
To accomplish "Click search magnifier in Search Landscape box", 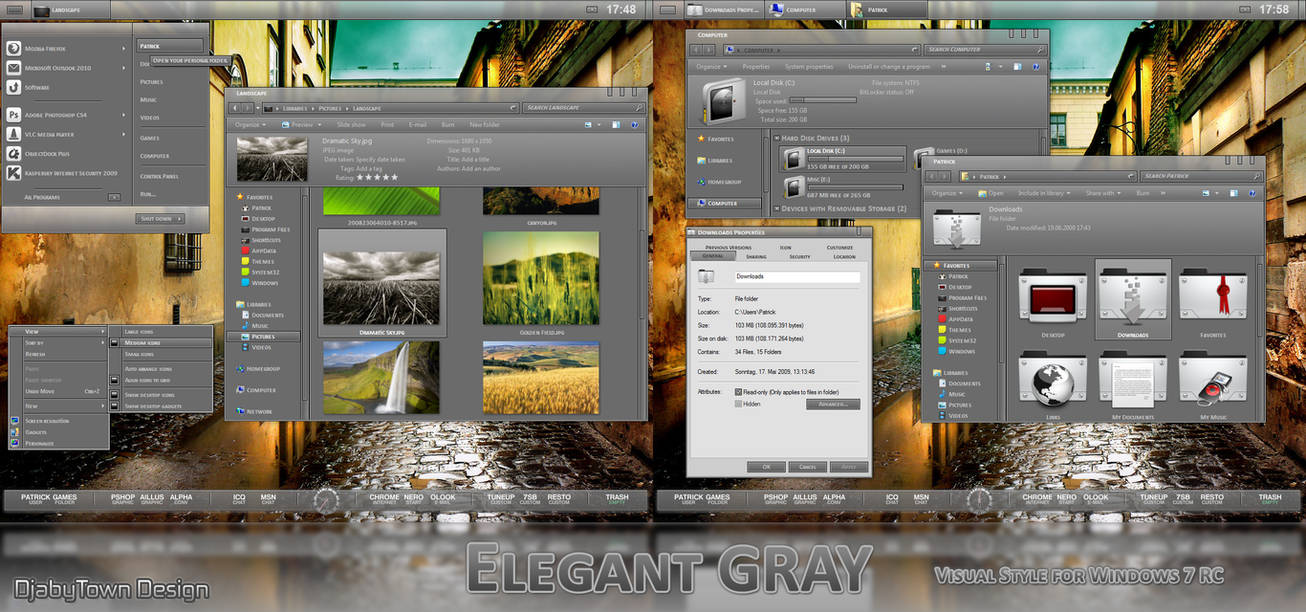I will pos(638,107).
